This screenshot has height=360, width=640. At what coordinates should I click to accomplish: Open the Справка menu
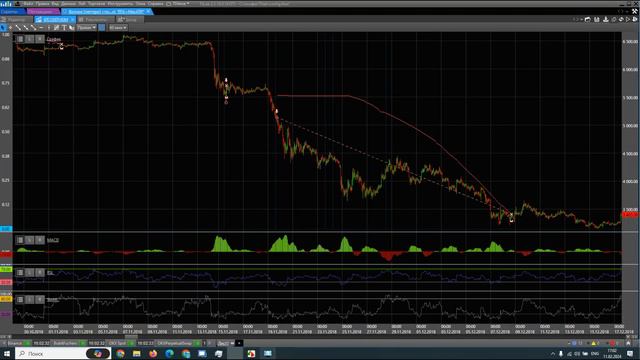pos(156,4)
